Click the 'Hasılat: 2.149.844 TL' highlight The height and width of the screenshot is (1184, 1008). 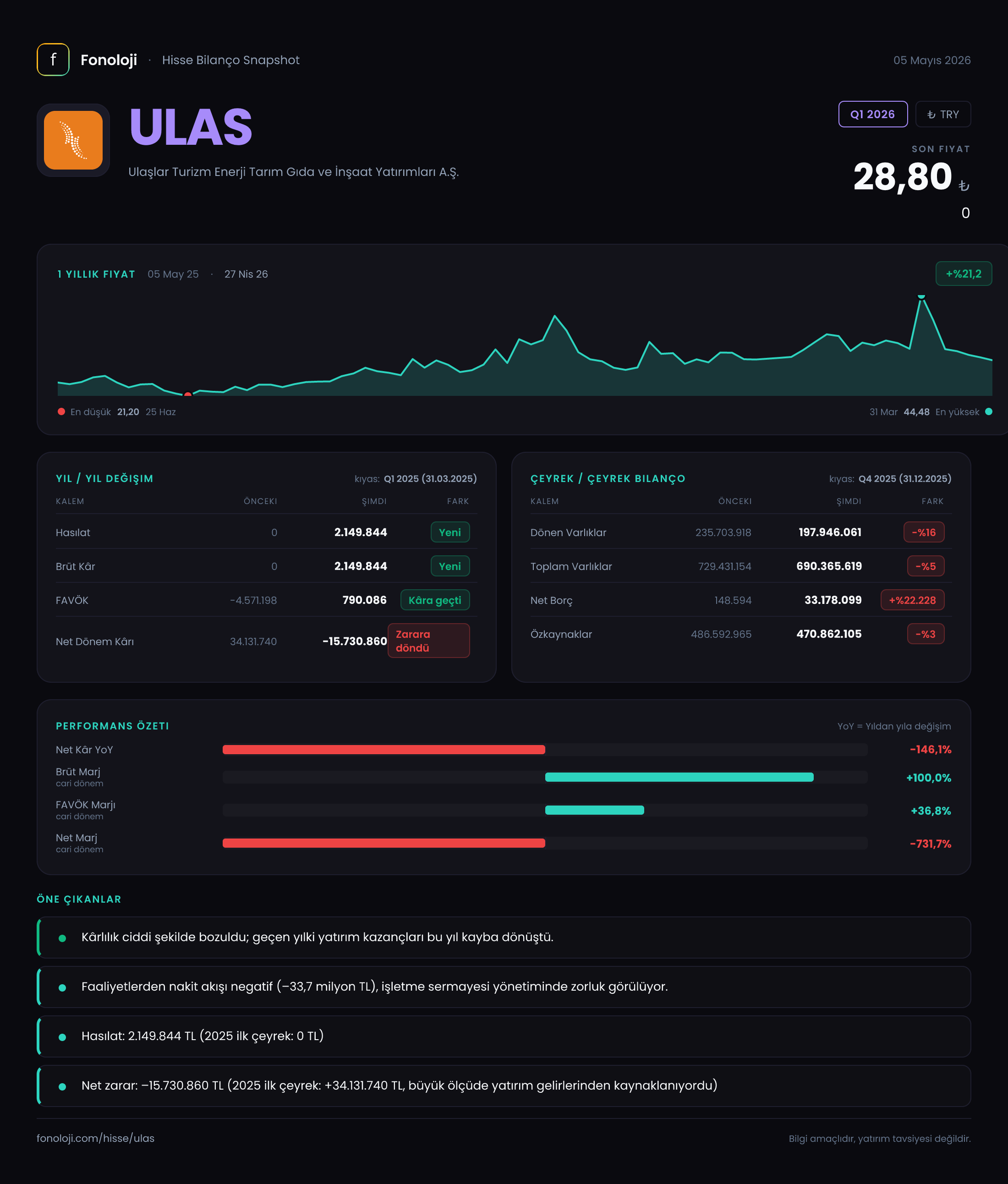point(504,1036)
